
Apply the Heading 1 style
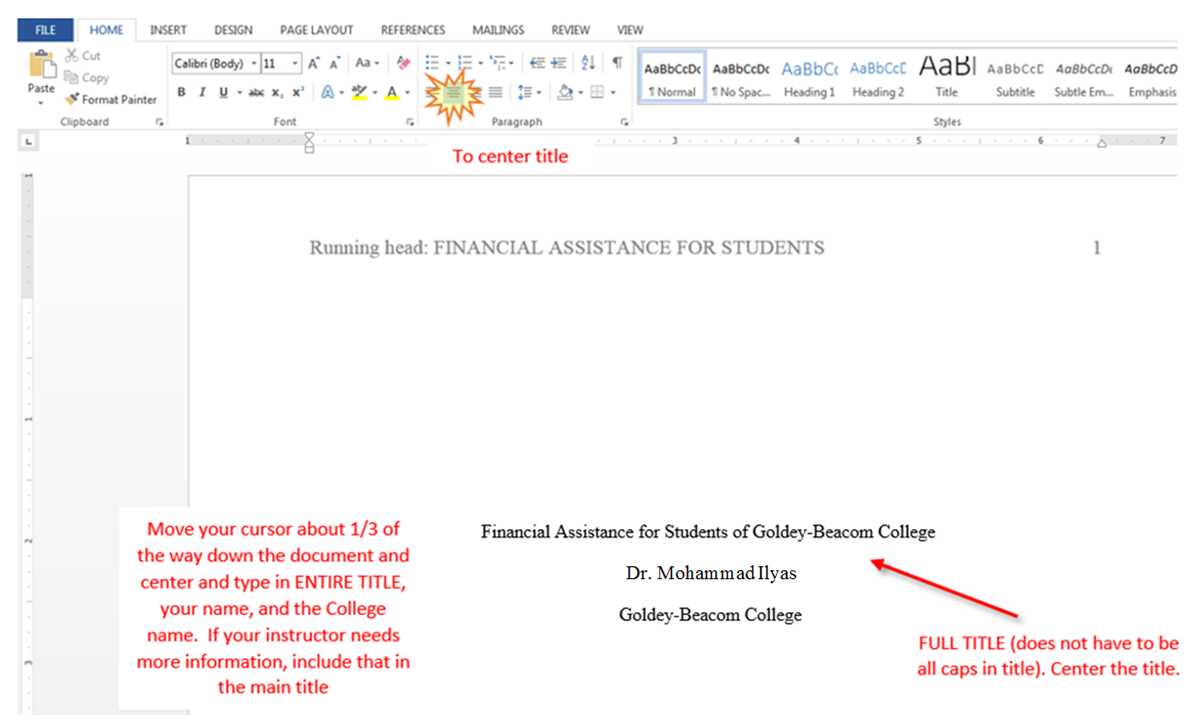pos(809,78)
